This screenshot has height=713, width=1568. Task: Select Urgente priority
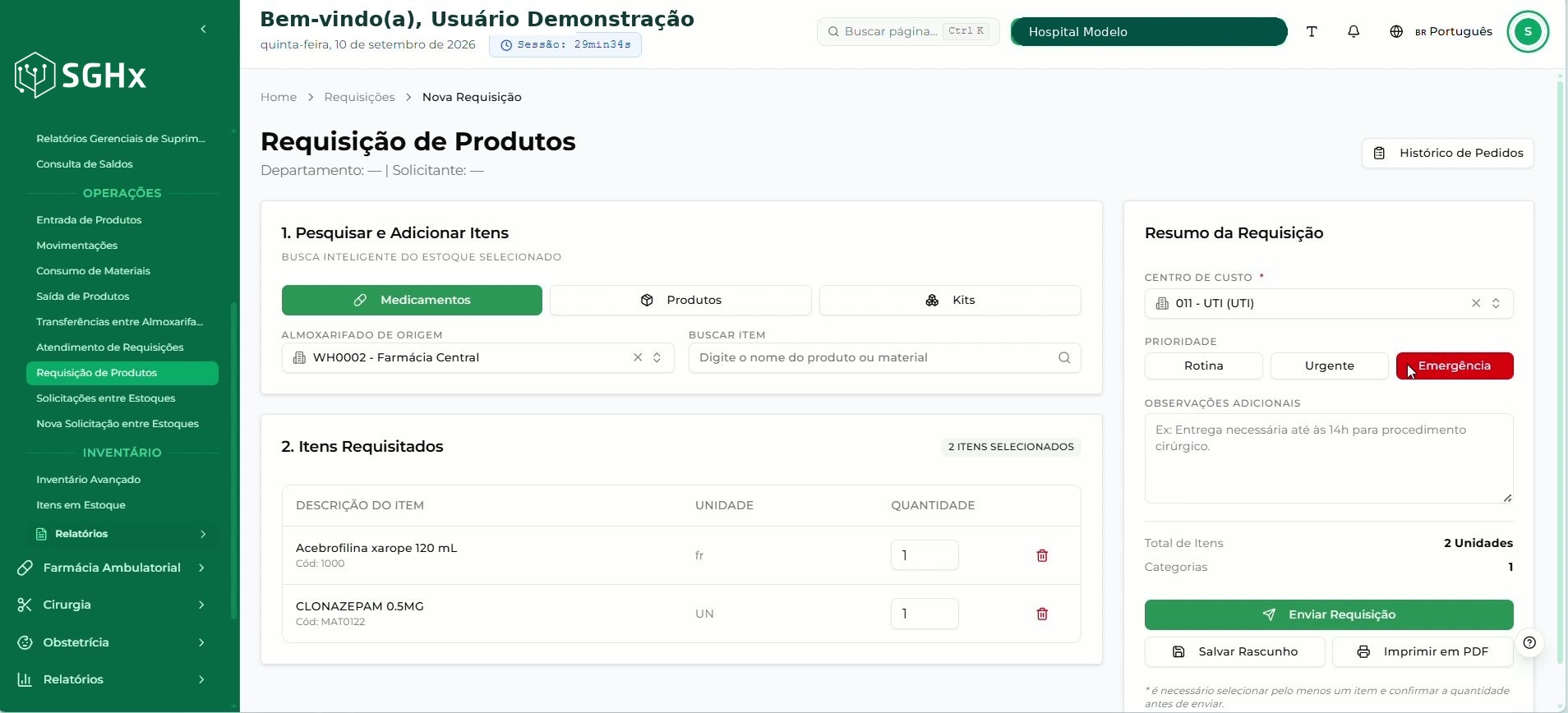[1329, 366]
